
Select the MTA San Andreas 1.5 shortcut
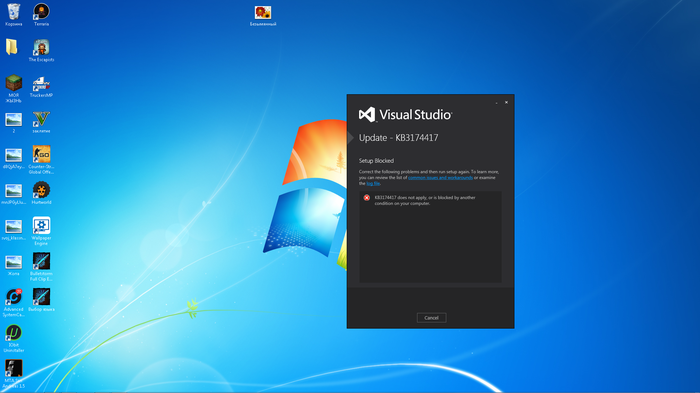pyautogui.click(x=13, y=374)
